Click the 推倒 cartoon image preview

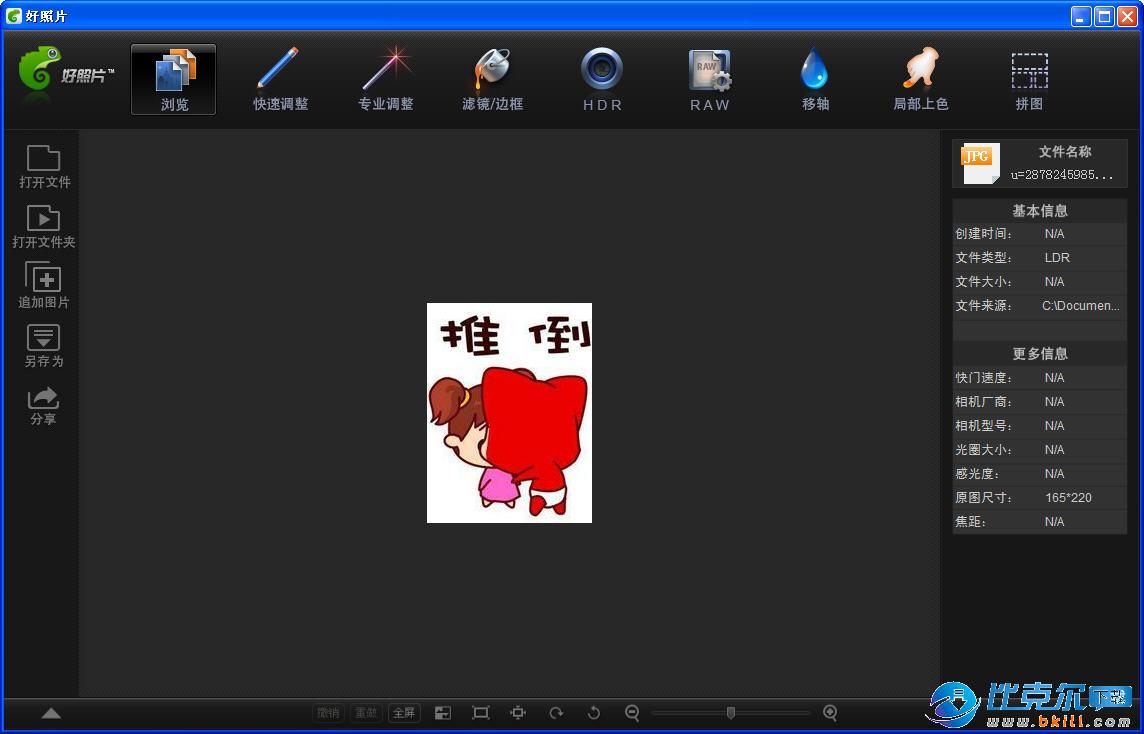(x=509, y=413)
